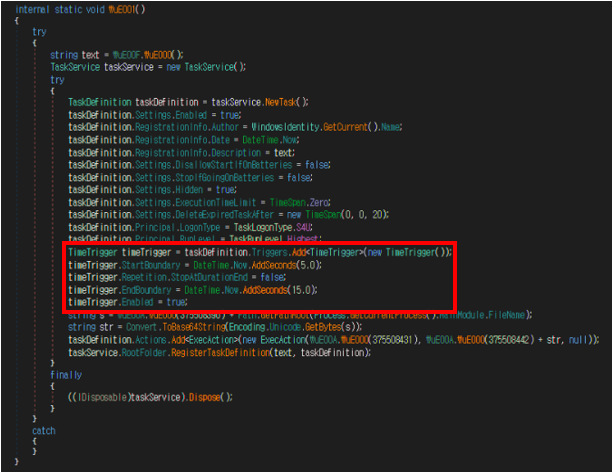Select 'taskDefinition.Settings.Enabled = true' line
This screenshot has width=612, height=472.
click(155, 115)
